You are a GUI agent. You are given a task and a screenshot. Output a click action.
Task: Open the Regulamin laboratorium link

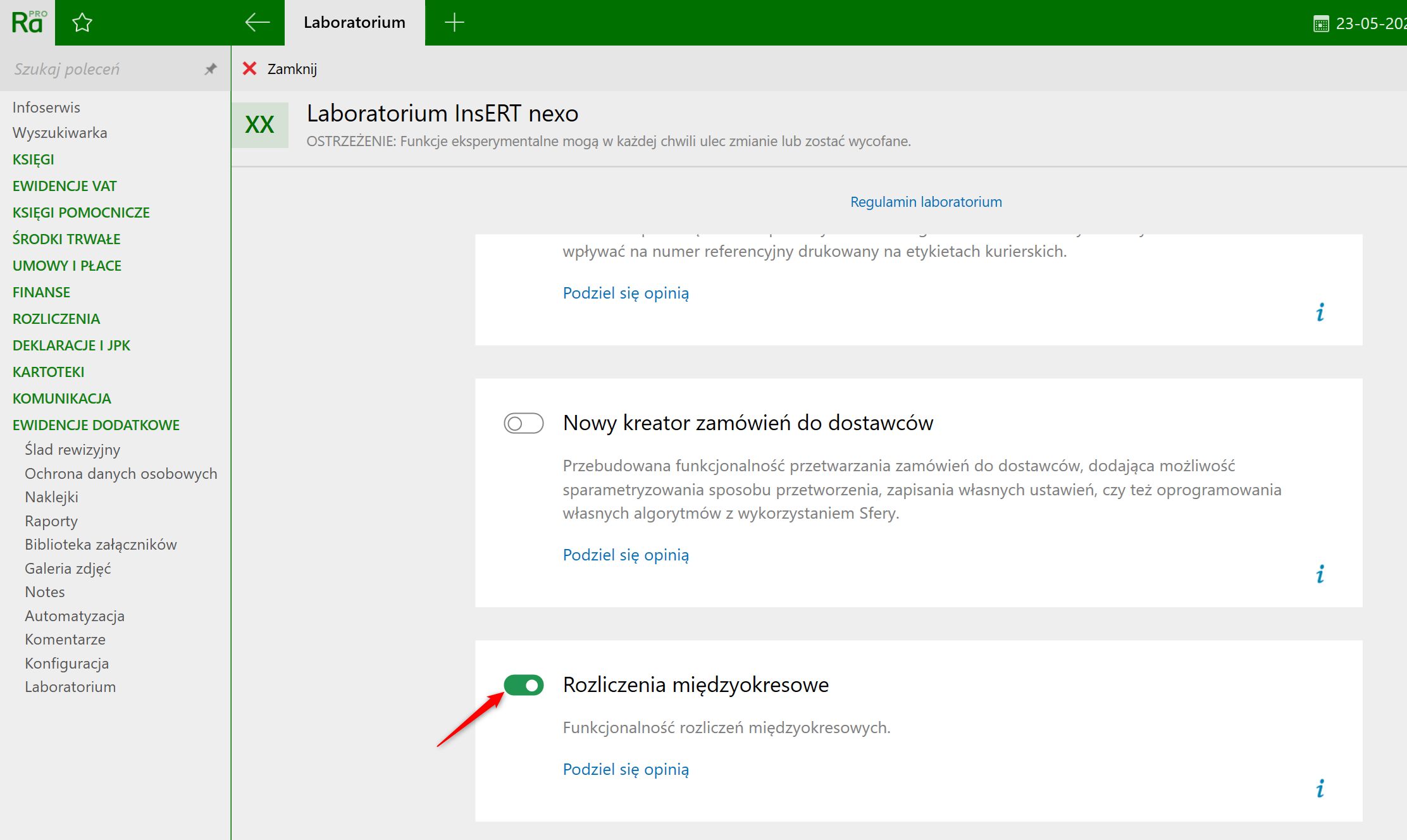926,202
